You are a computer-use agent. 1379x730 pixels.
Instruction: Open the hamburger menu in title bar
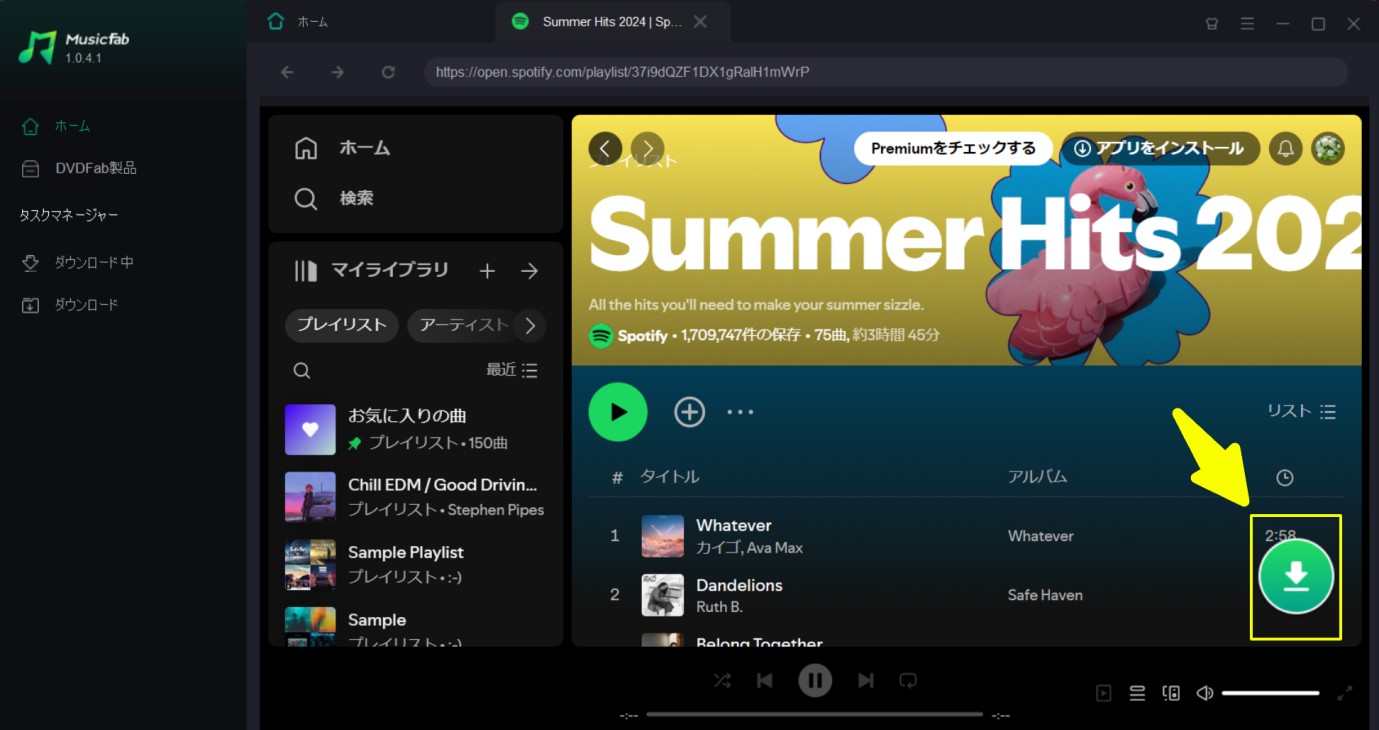[1247, 23]
